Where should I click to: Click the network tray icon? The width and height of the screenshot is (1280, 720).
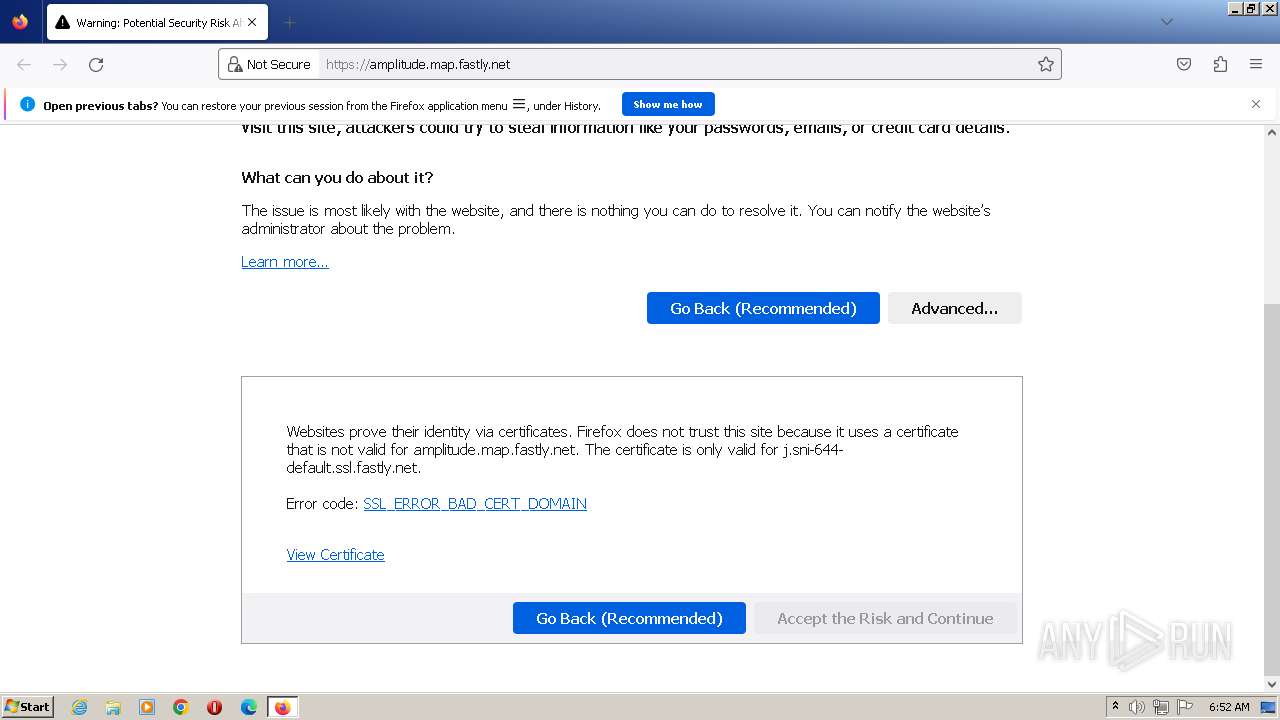pos(1161,707)
